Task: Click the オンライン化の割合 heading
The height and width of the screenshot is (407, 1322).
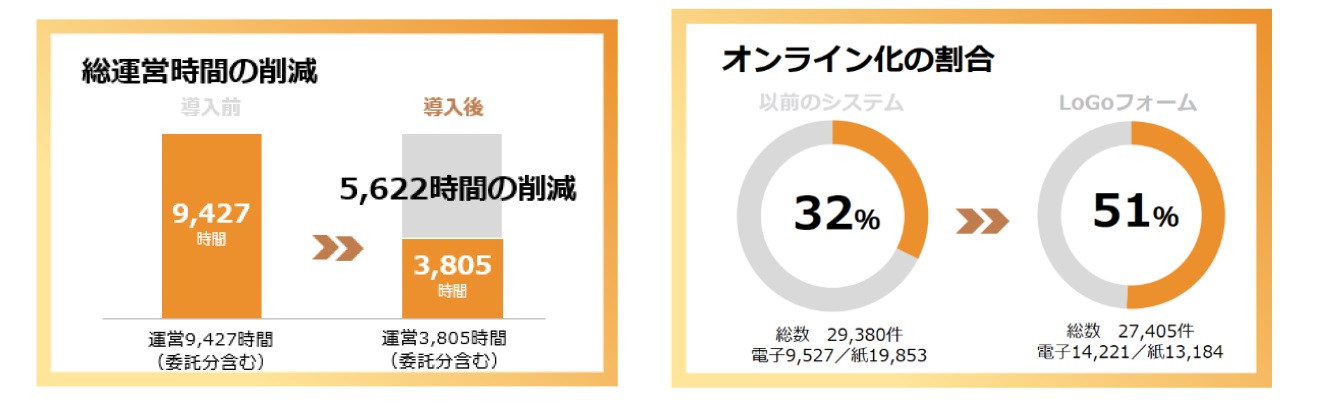Action: click(x=857, y=59)
